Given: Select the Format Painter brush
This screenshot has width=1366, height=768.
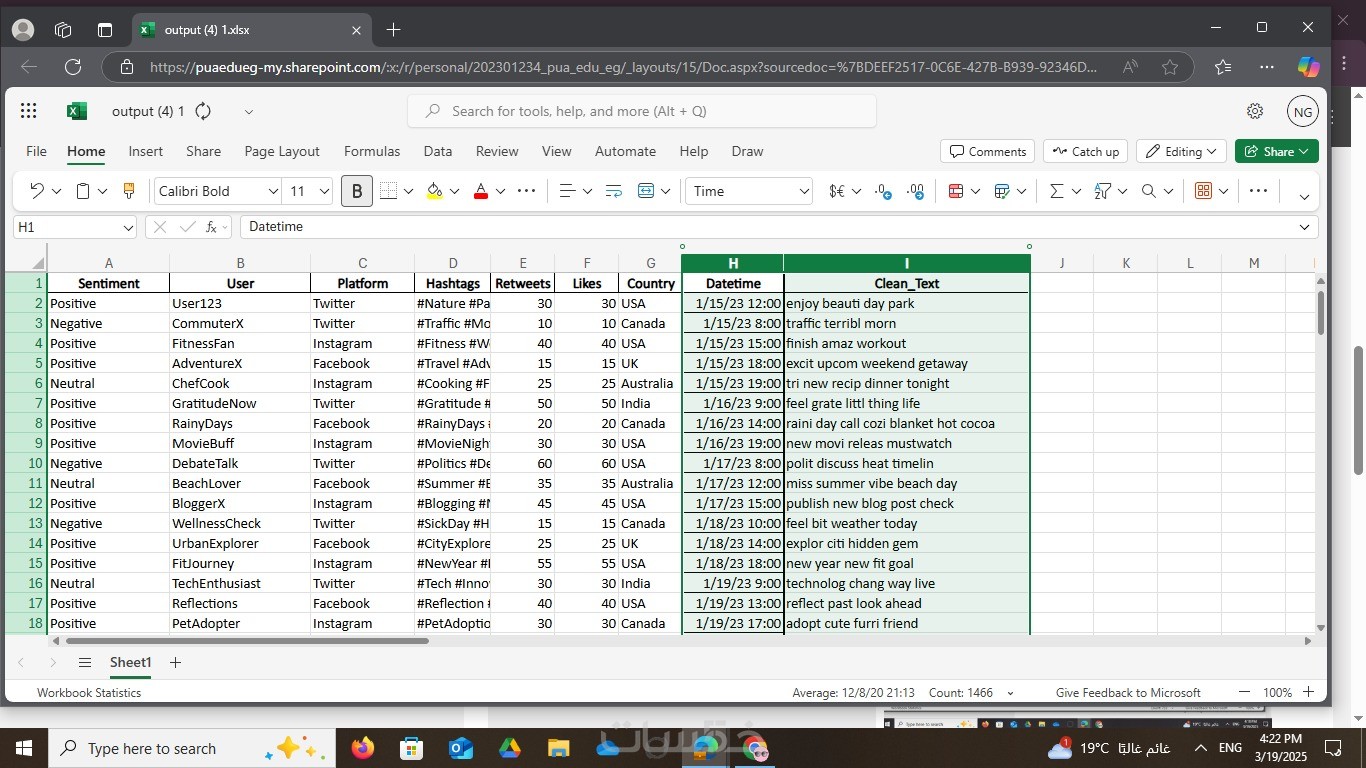Looking at the screenshot, I should (128, 191).
